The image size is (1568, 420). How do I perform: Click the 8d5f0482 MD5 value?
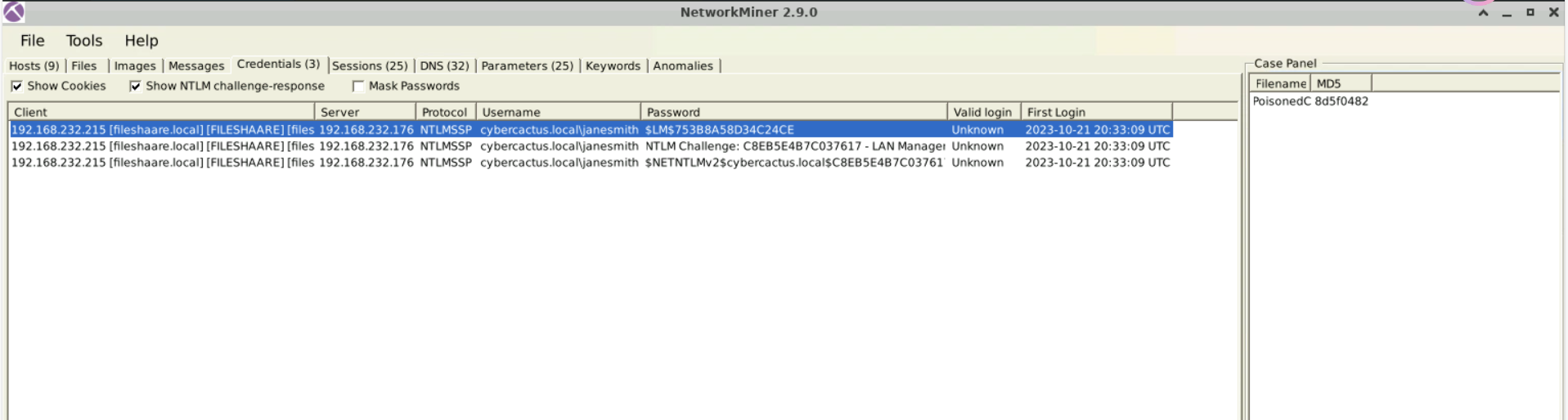click(x=1341, y=101)
